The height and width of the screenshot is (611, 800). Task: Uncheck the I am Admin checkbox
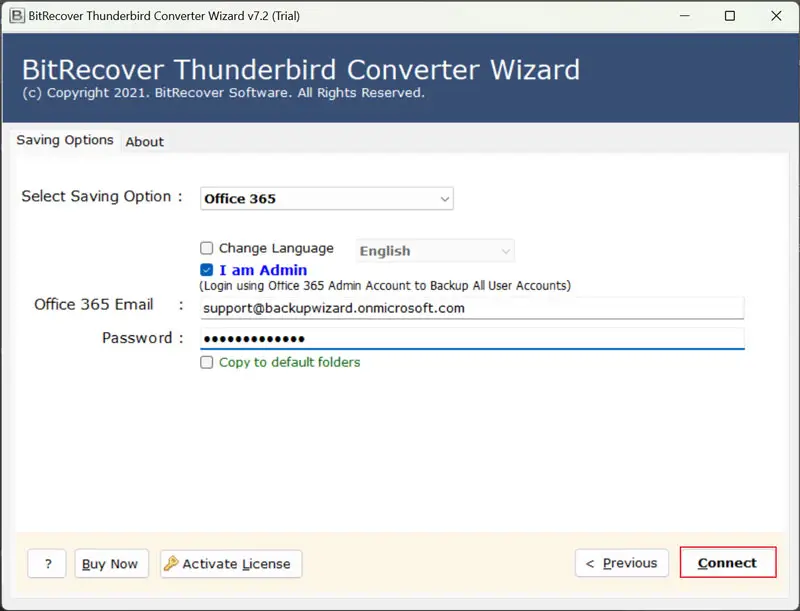207,270
